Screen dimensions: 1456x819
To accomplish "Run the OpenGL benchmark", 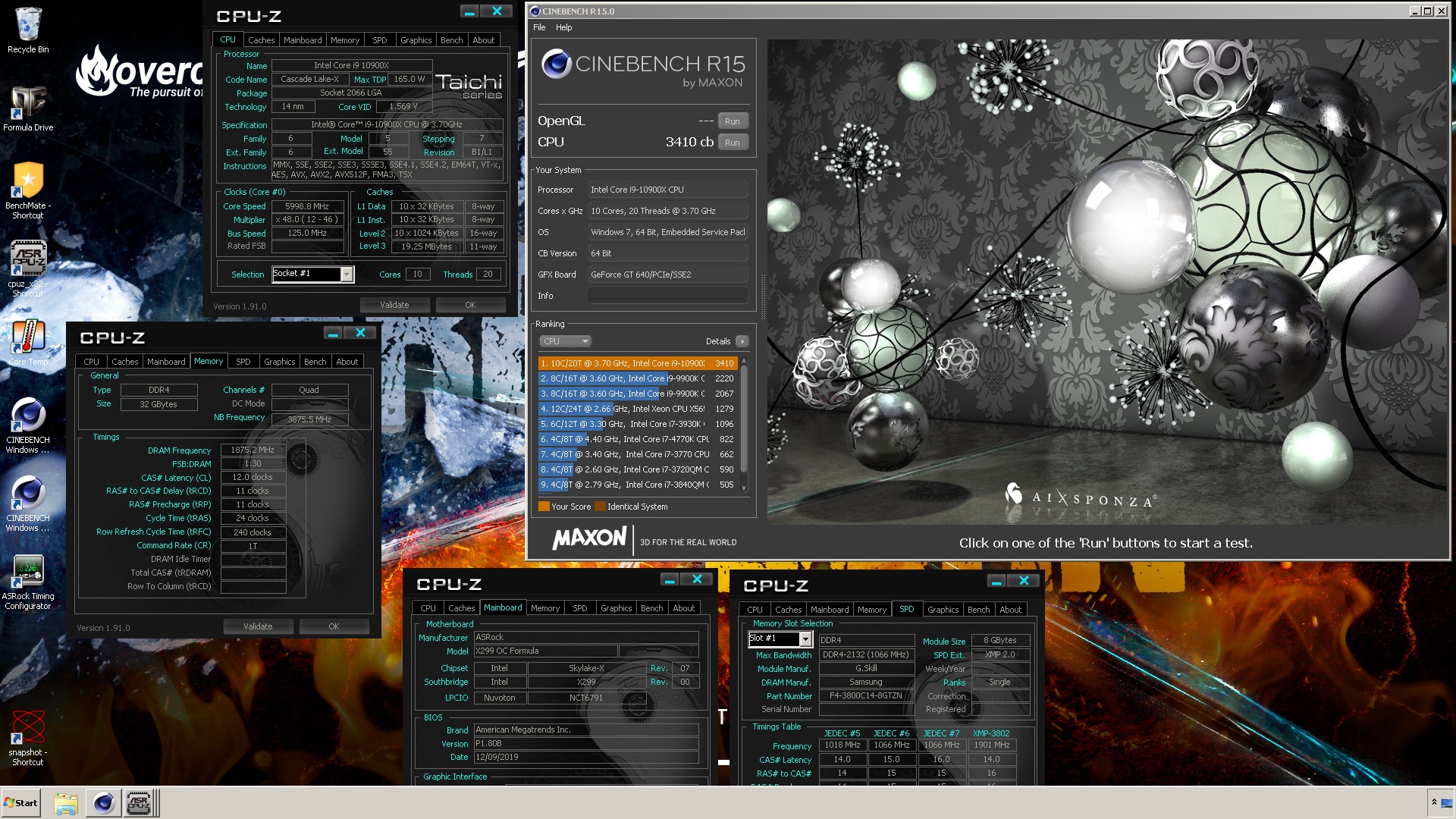I will click(x=732, y=121).
